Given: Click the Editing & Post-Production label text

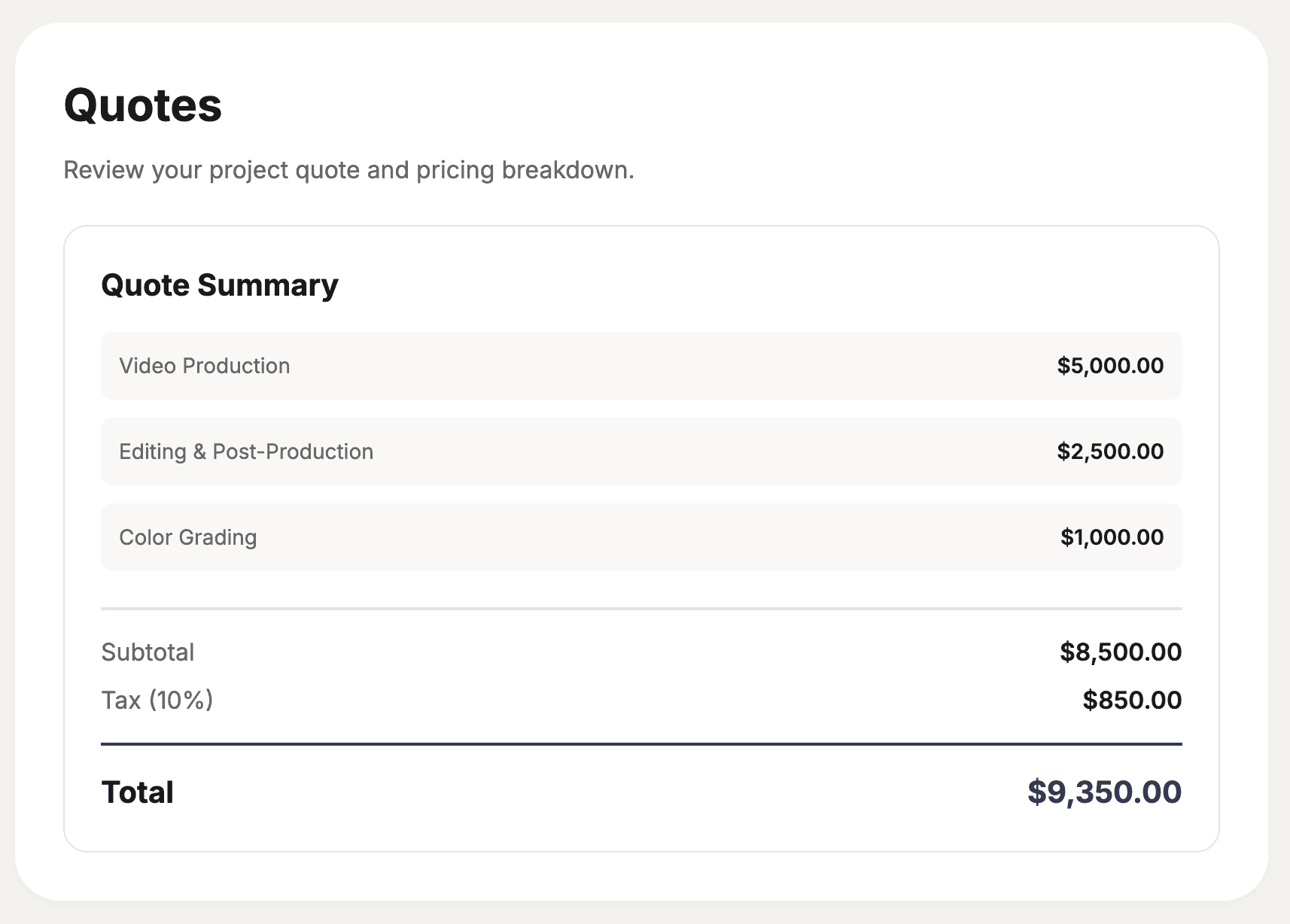Looking at the screenshot, I should [x=246, y=451].
